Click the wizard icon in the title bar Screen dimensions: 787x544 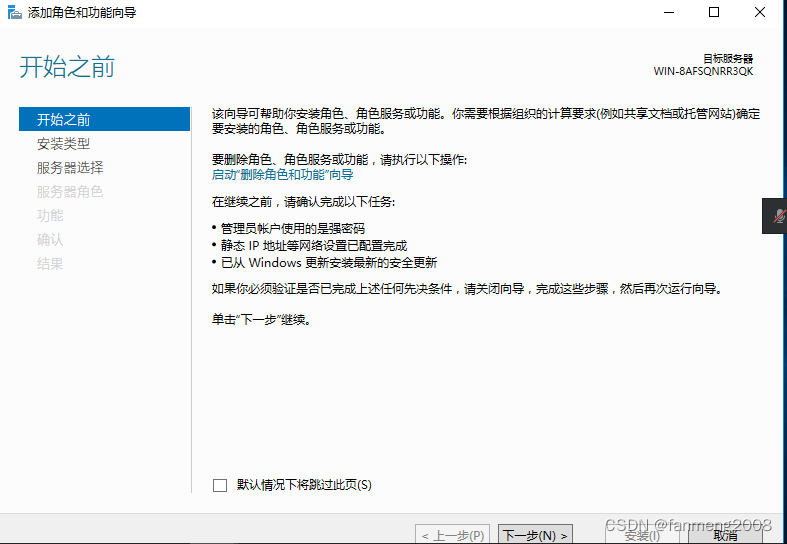tap(15, 12)
